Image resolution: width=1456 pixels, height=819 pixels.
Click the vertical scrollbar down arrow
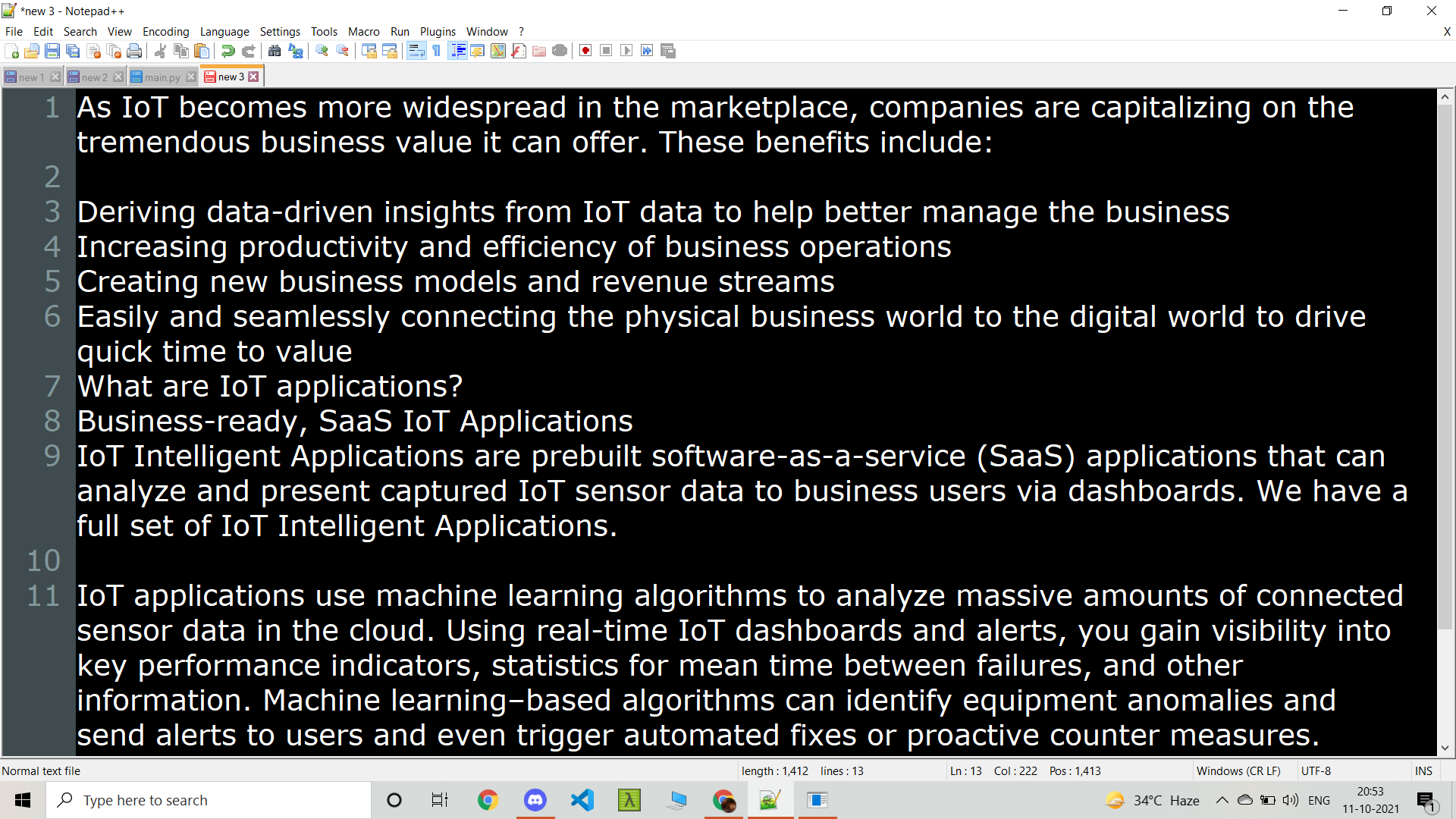[x=1445, y=748]
